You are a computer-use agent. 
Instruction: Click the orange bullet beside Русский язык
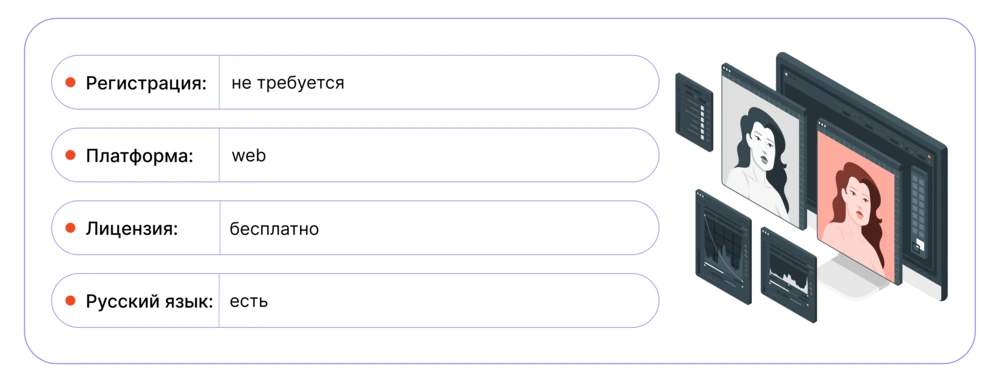pos(71,300)
